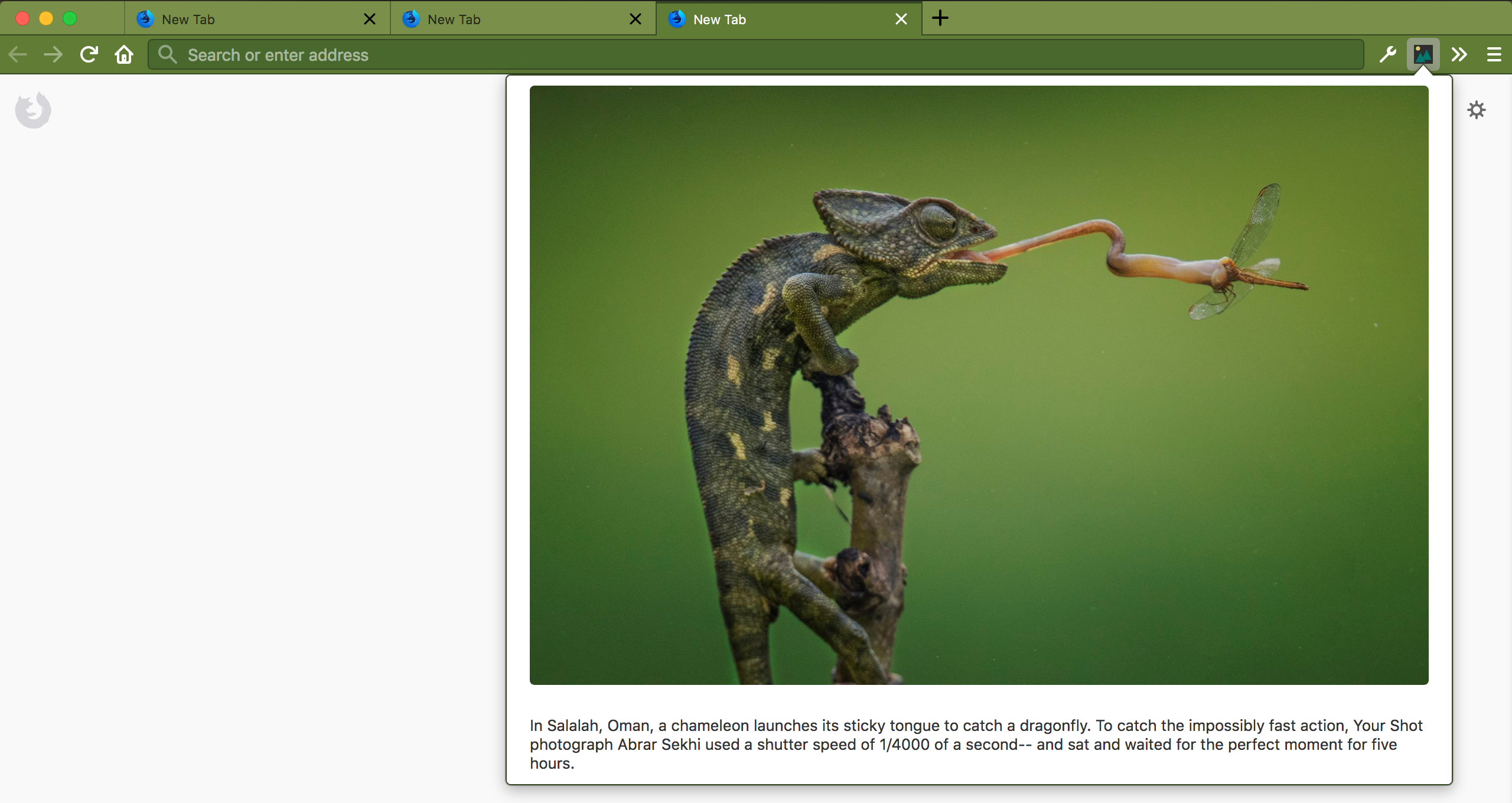Open new tab settings gear
The width and height of the screenshot is (1512, 803).
pos(1476,110)
